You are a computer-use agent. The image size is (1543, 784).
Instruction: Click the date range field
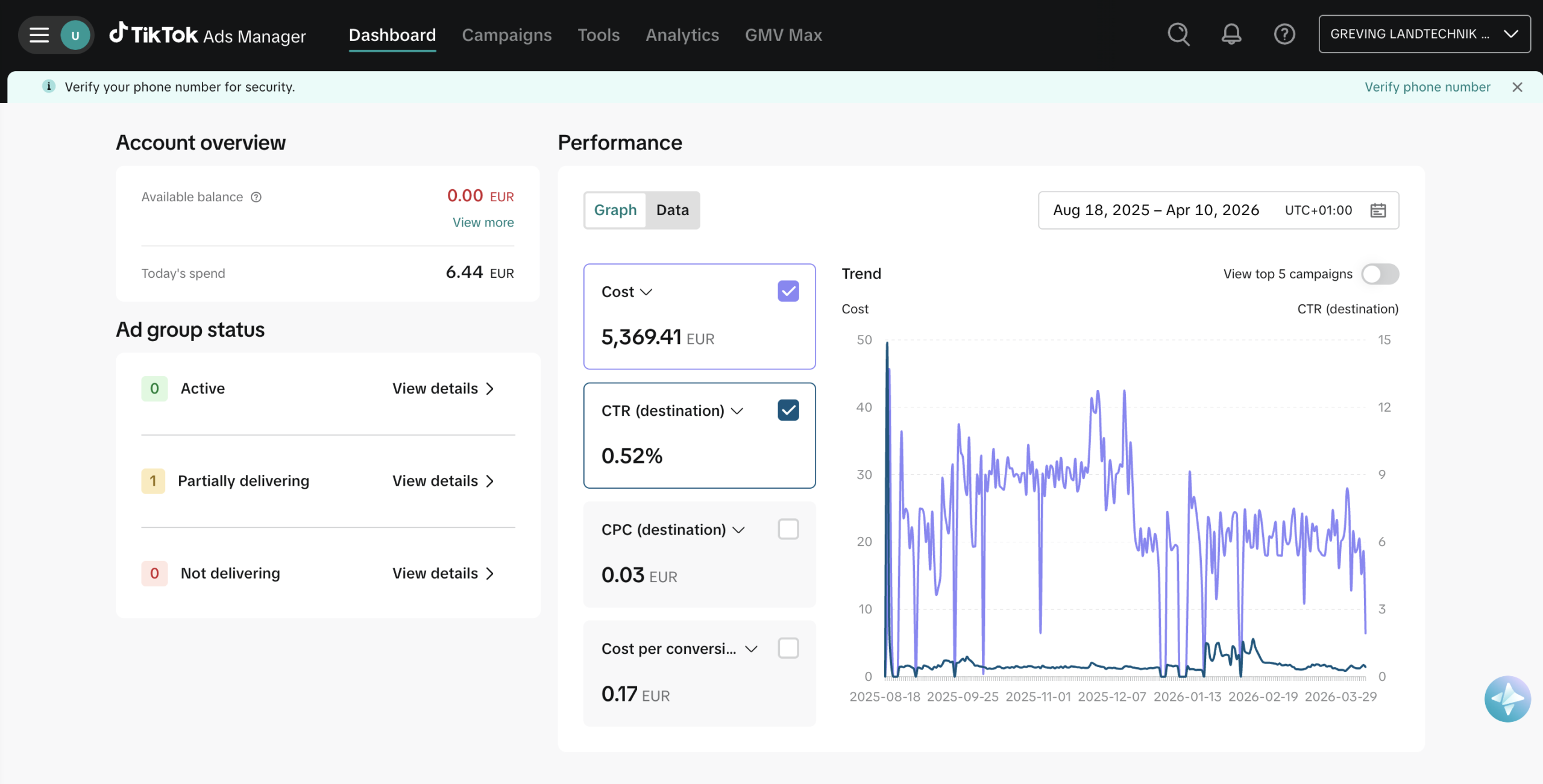click(1155, 210)
